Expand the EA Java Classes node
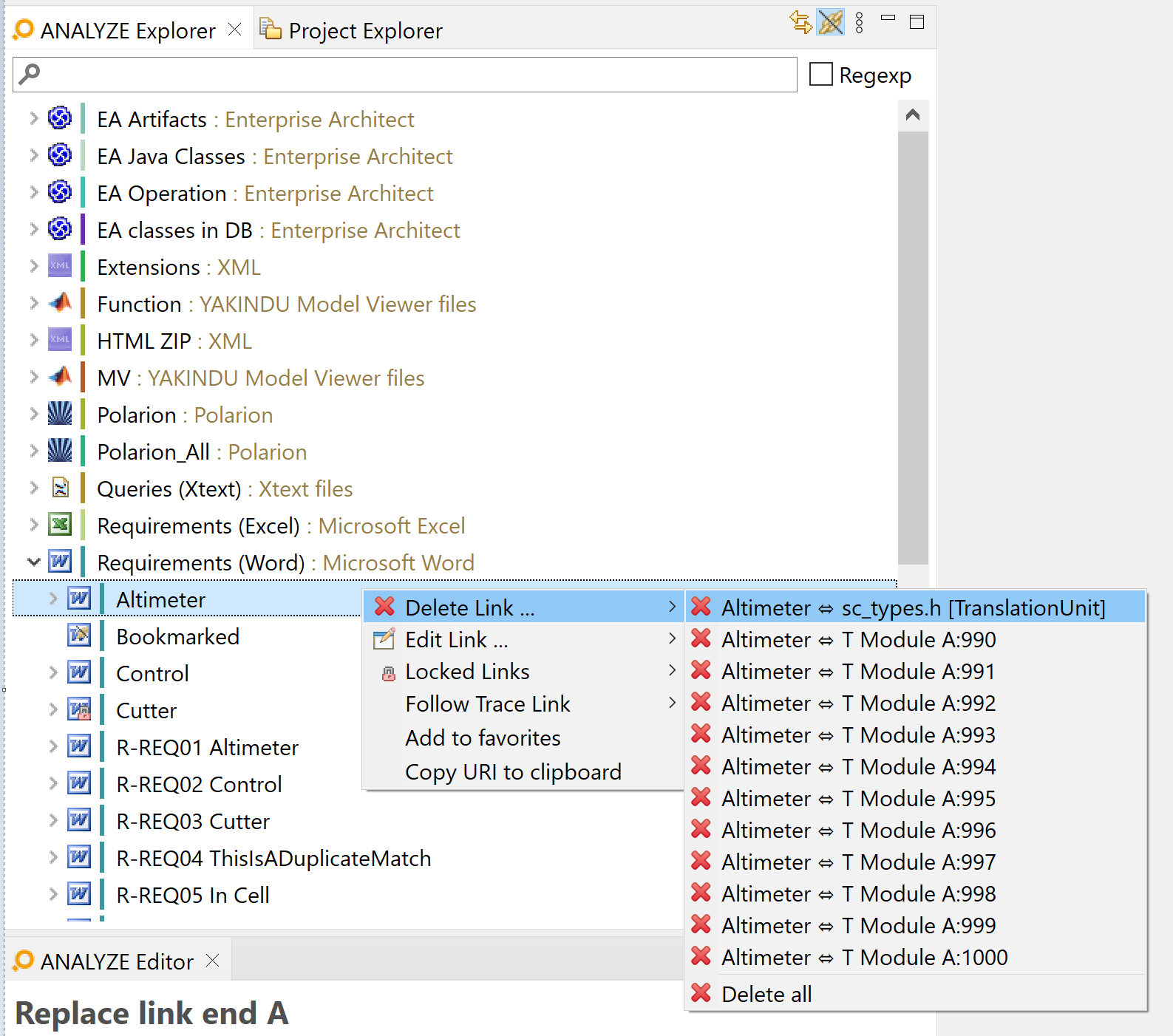The width and height of the screenshot is (1173, 1036). tap(33, 155)
